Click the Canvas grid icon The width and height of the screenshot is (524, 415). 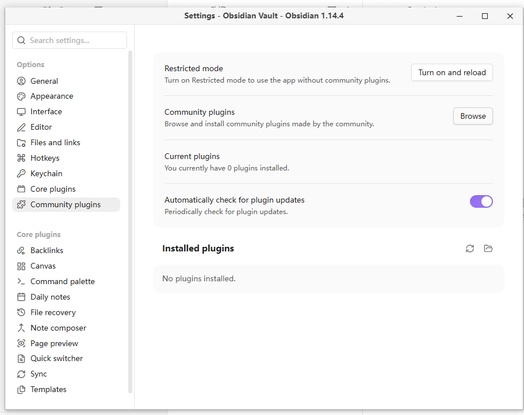coord(21,266)
